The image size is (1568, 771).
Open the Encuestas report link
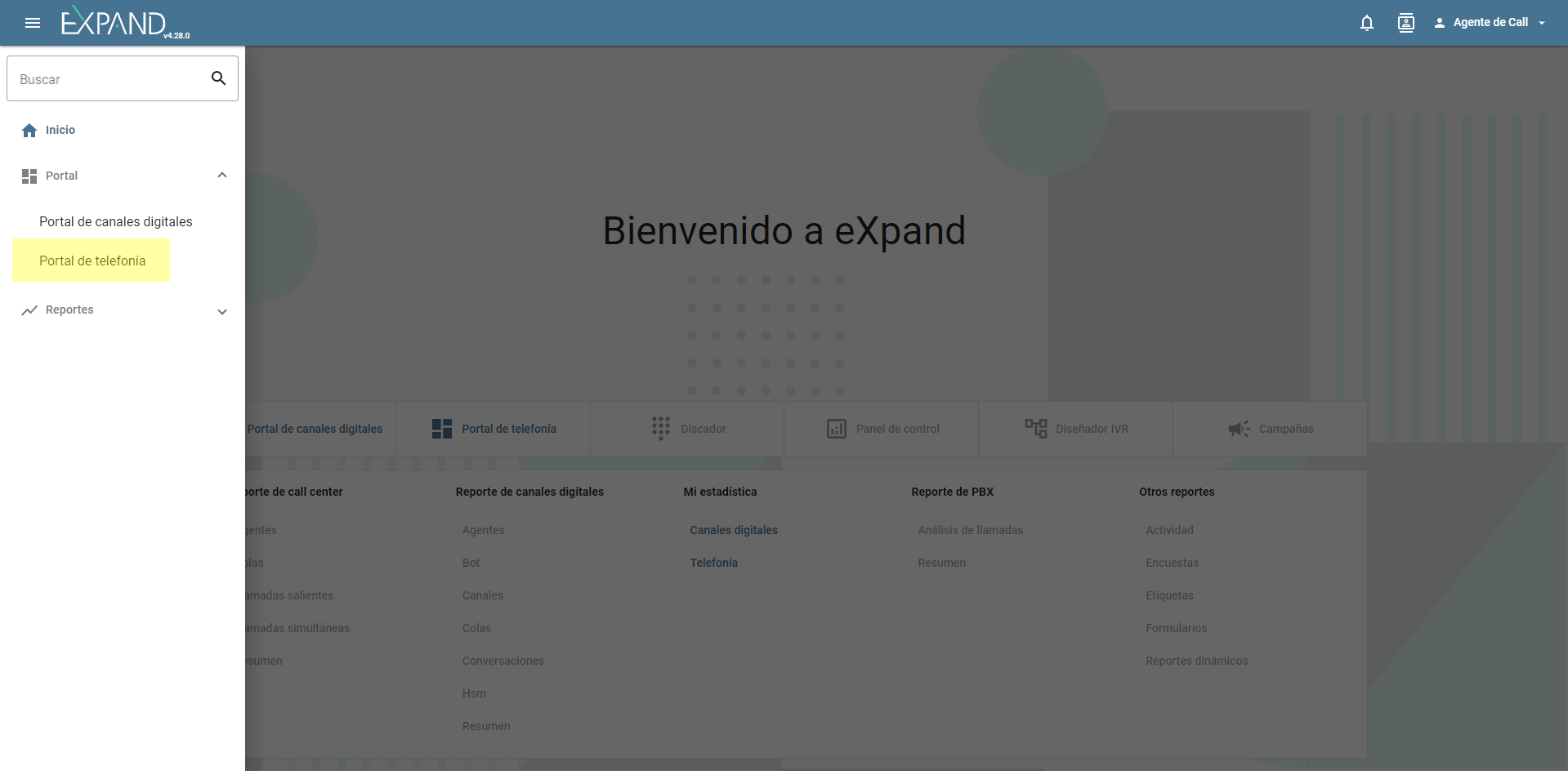1173,563
